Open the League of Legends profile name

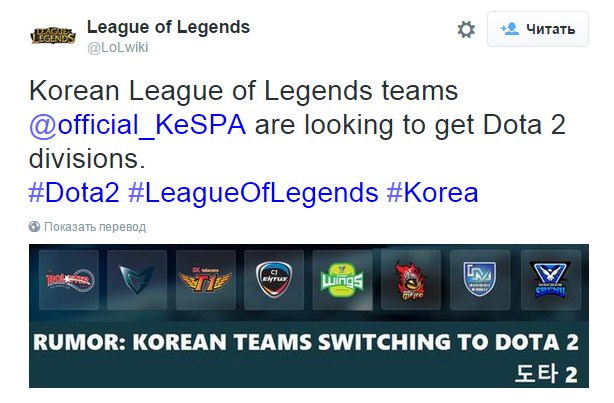168,27
